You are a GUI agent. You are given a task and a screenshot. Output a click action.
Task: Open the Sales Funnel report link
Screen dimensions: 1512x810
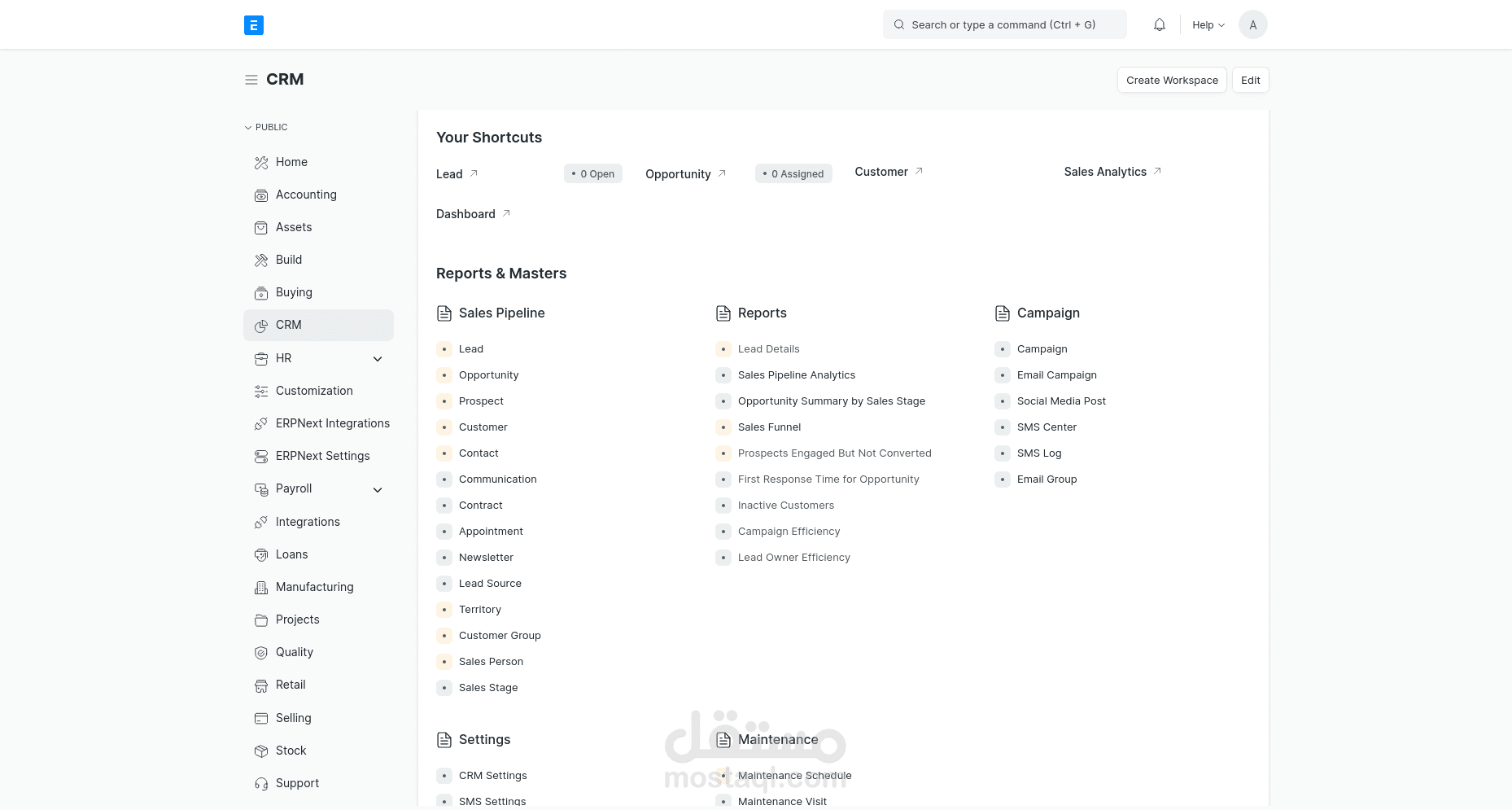coord(769,427)
